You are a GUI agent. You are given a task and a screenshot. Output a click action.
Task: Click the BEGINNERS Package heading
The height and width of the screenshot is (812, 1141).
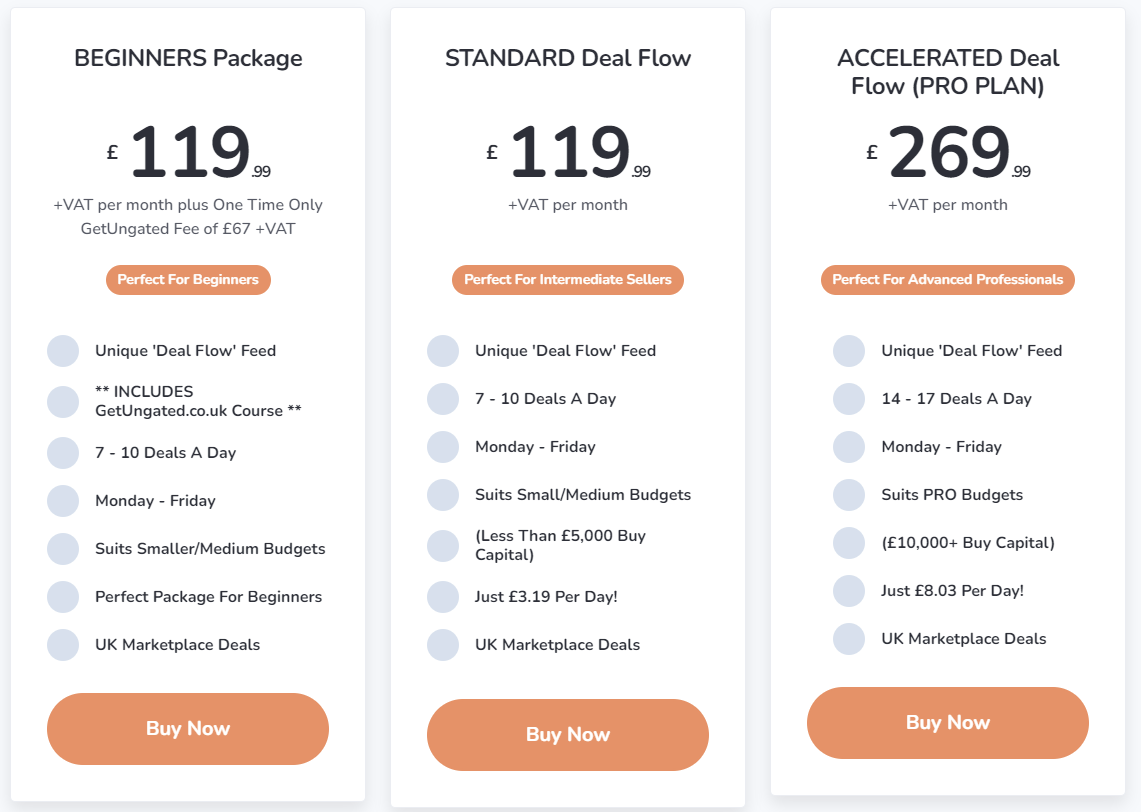188,57
